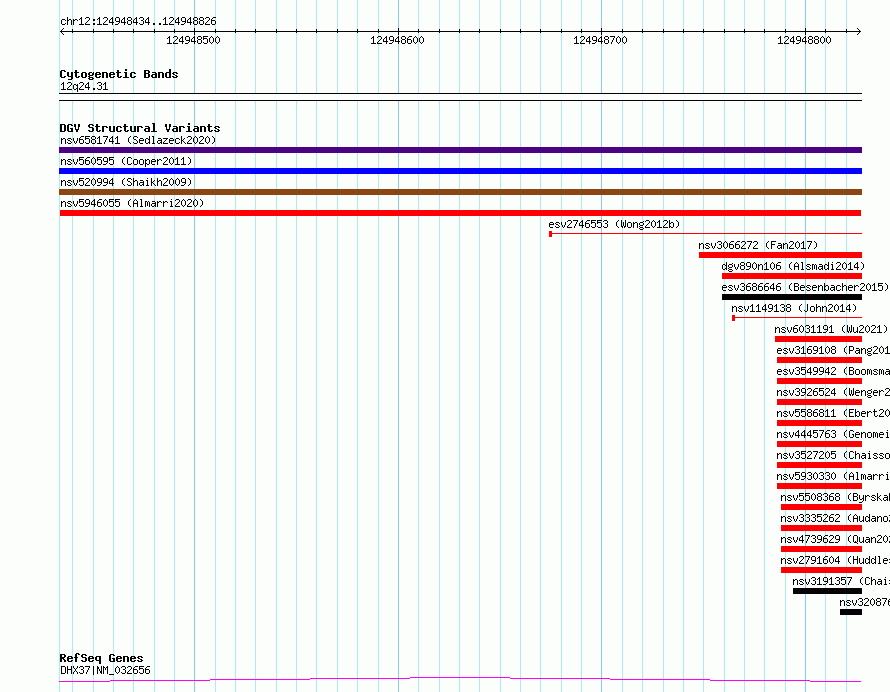The width and height of the screenshot is (890, 692).
Task: Open variant nsv3926524 (Wenger) label
Action: [x=833, y=392]
